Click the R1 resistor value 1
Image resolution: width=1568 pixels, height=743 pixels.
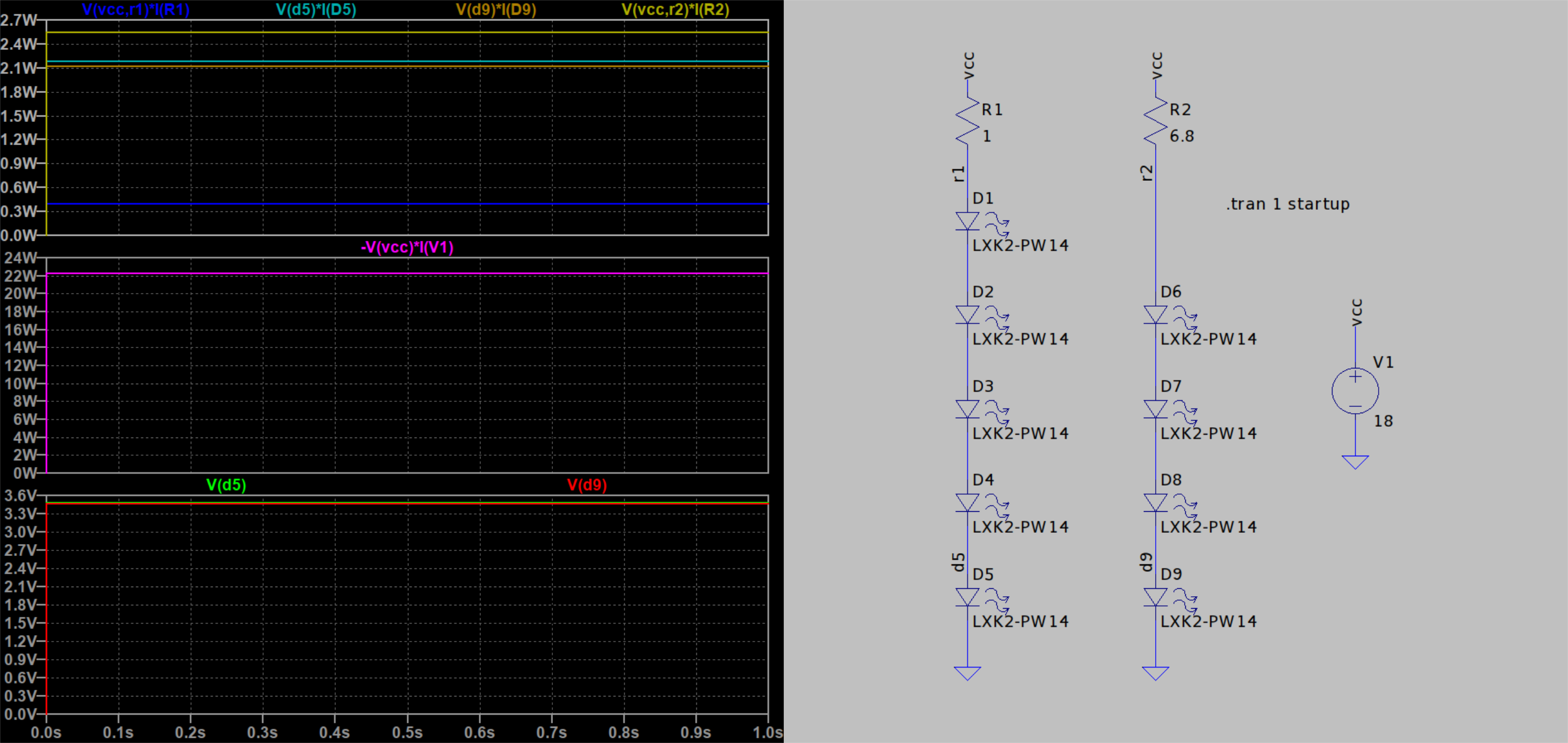click(987, 137)
